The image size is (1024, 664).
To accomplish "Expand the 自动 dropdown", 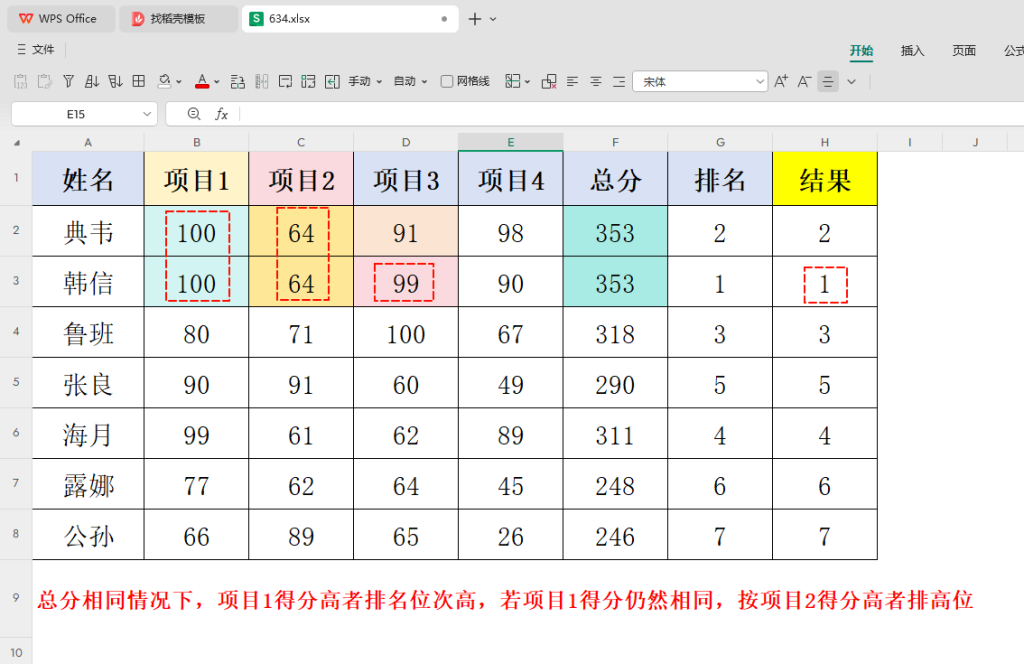I will pos(424,82).
